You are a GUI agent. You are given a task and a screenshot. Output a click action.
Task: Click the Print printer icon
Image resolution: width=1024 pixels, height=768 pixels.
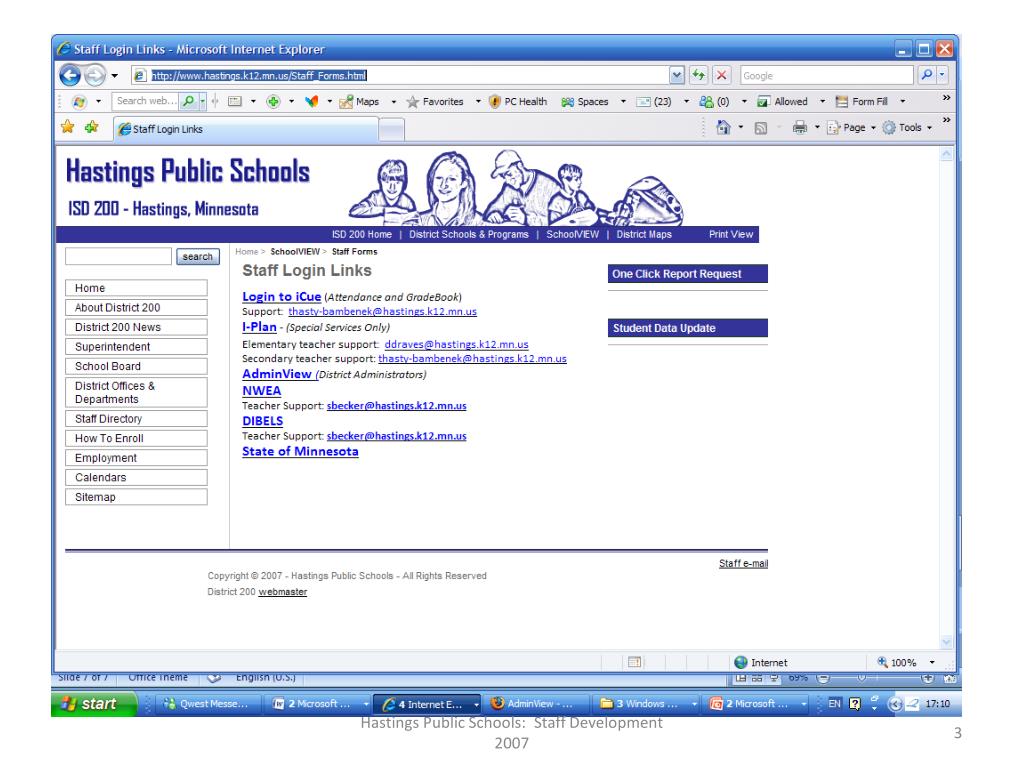point(799,128)
